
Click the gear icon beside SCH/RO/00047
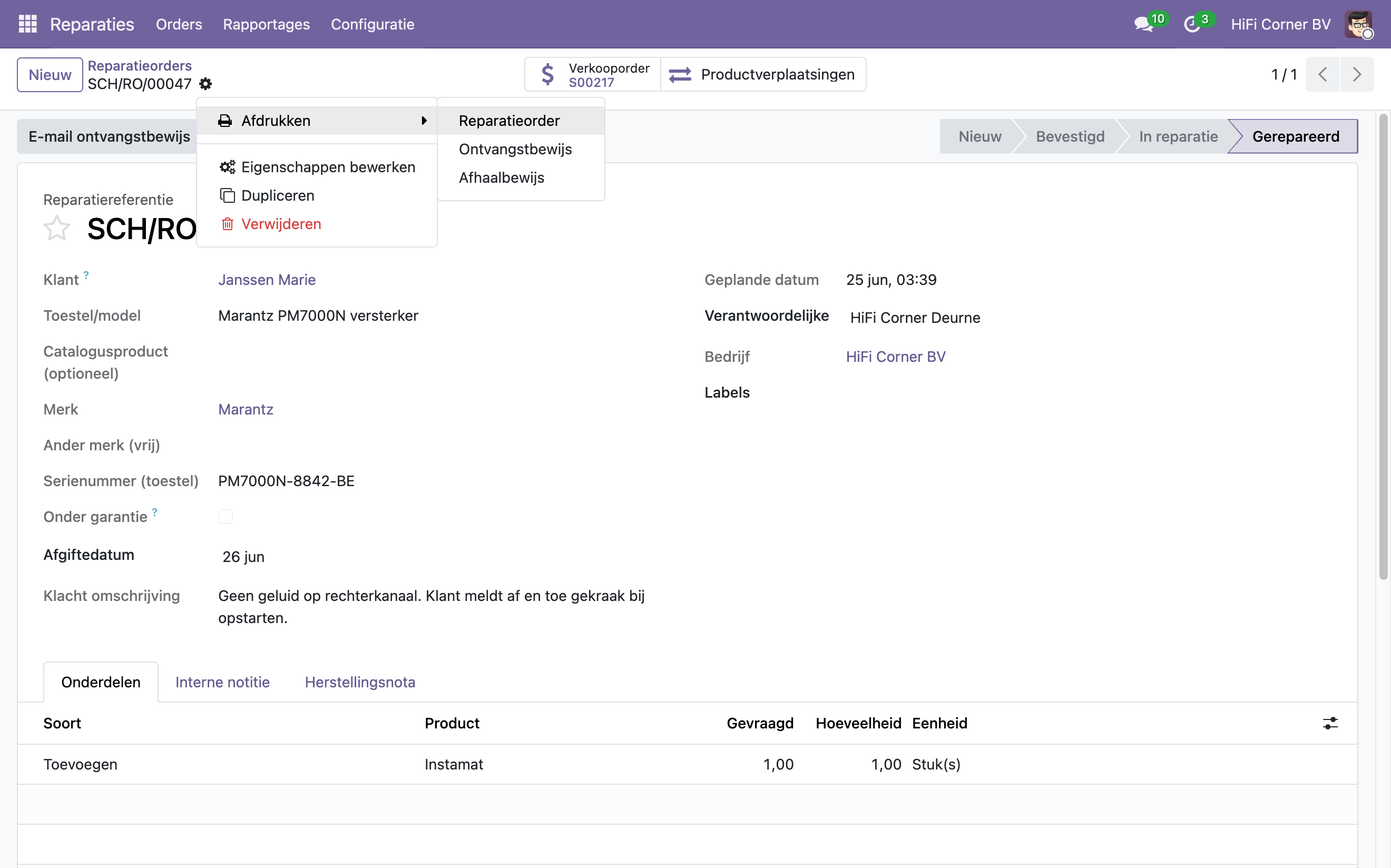point(205,84)
